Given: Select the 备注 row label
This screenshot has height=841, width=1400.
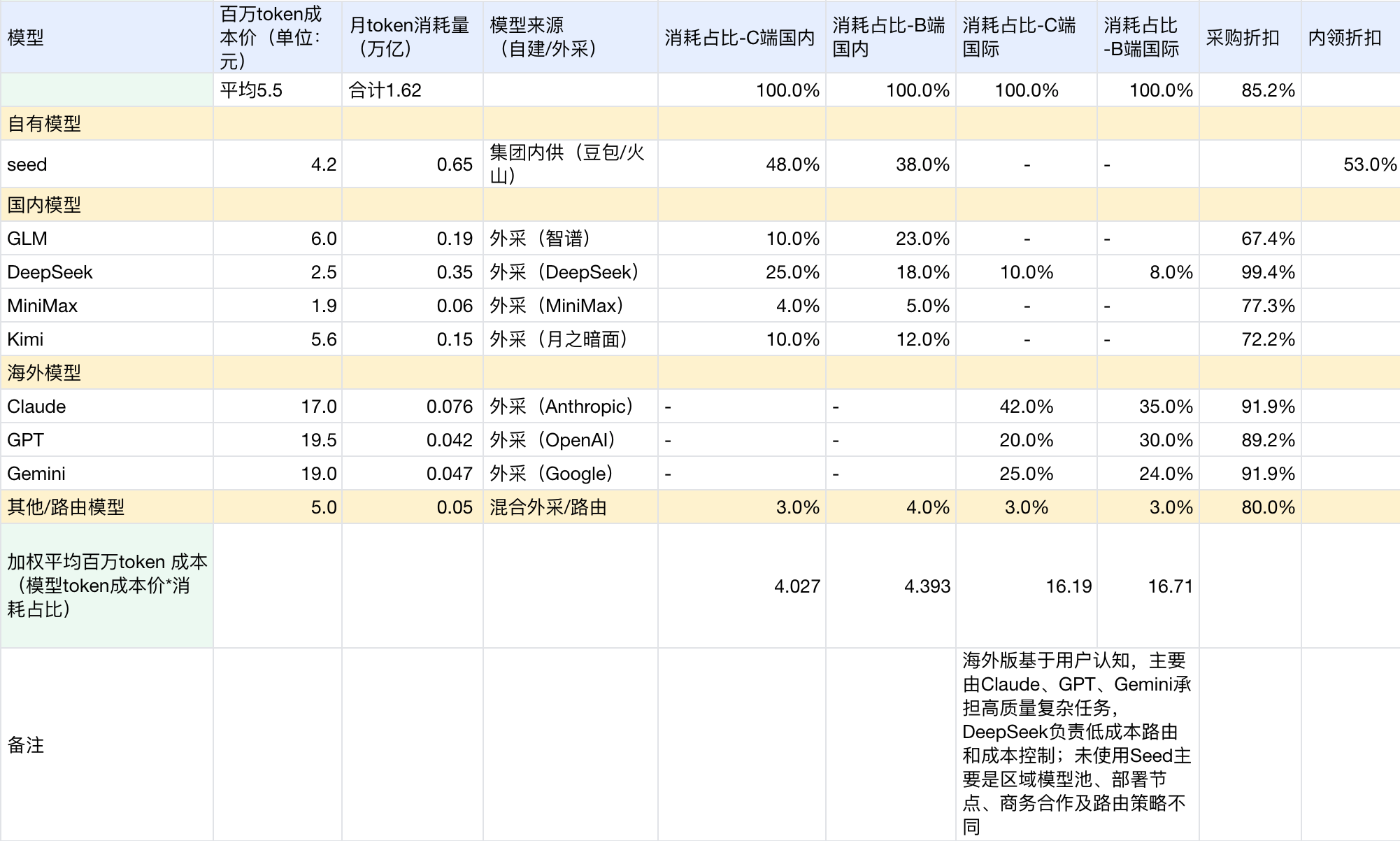Looking at the screenshot, I should click(107, 744).
